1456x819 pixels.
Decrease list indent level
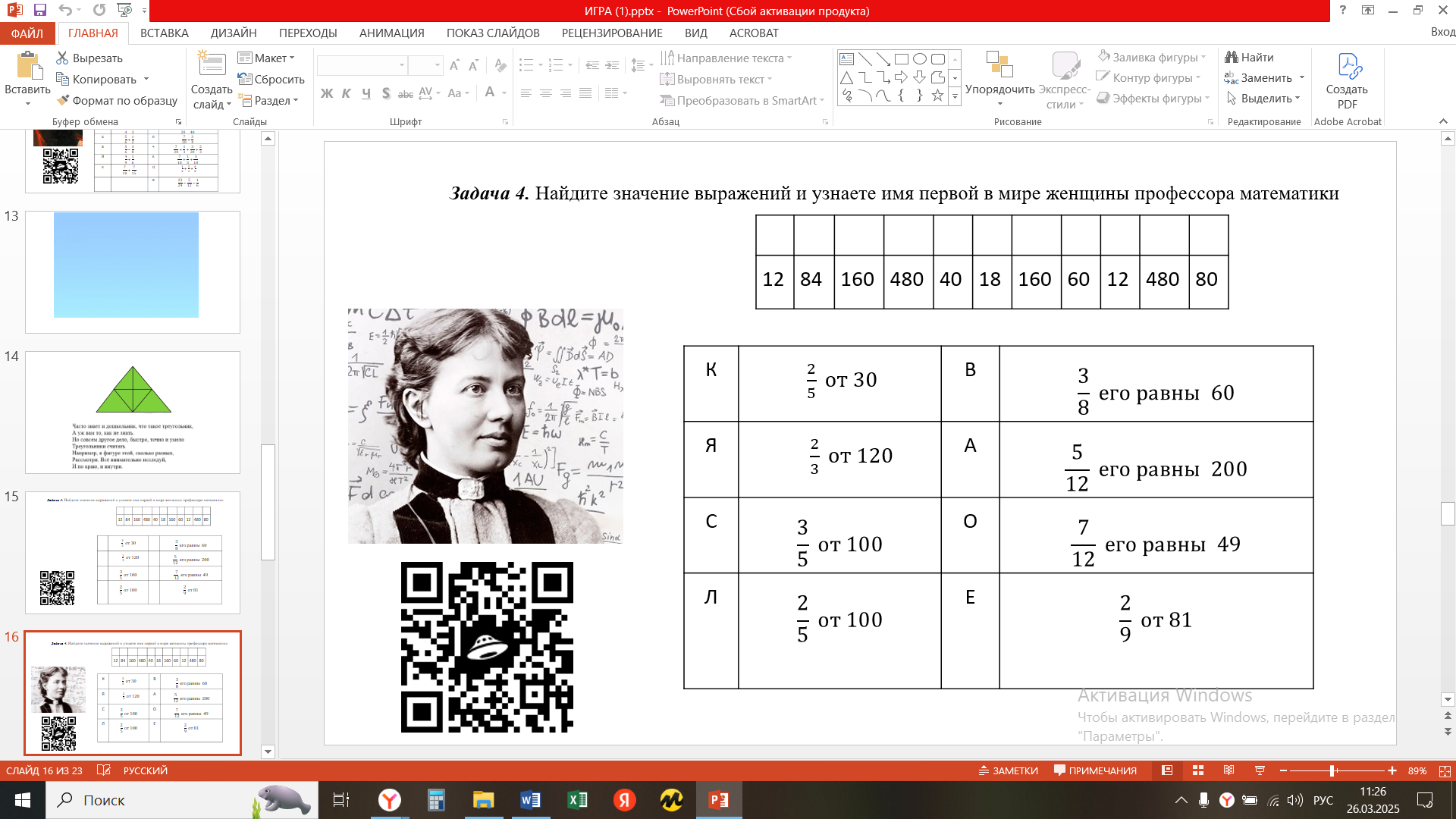[592, 65]
